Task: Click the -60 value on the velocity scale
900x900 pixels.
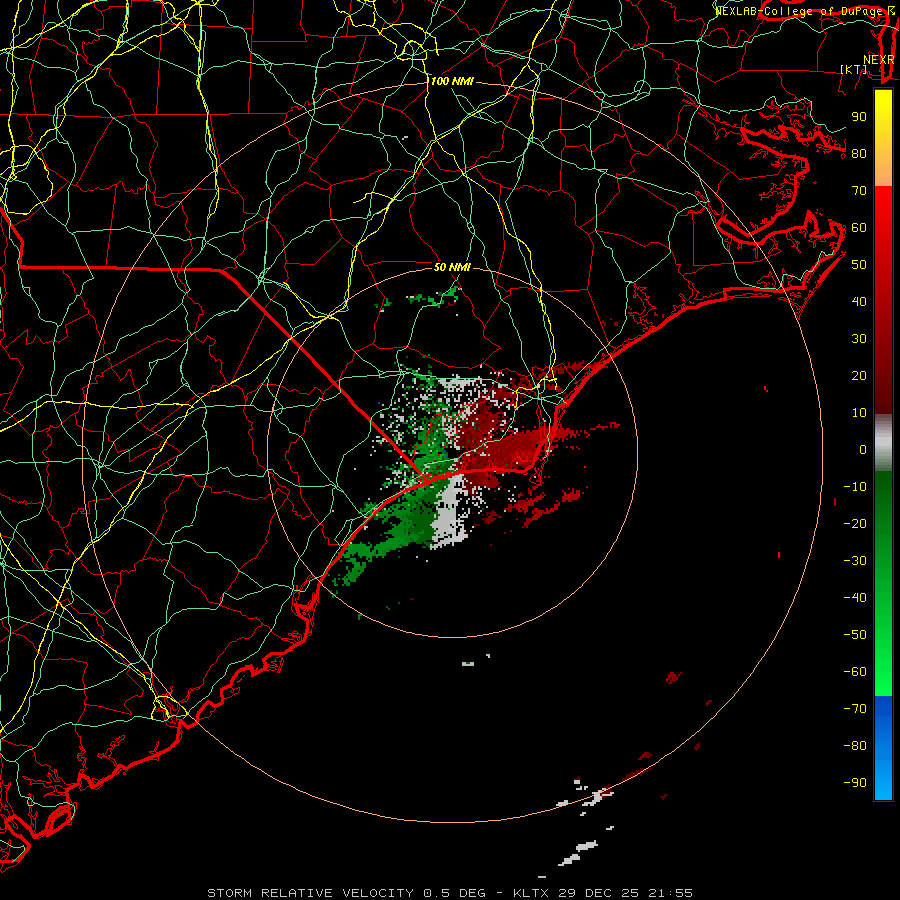Action: 855,672
